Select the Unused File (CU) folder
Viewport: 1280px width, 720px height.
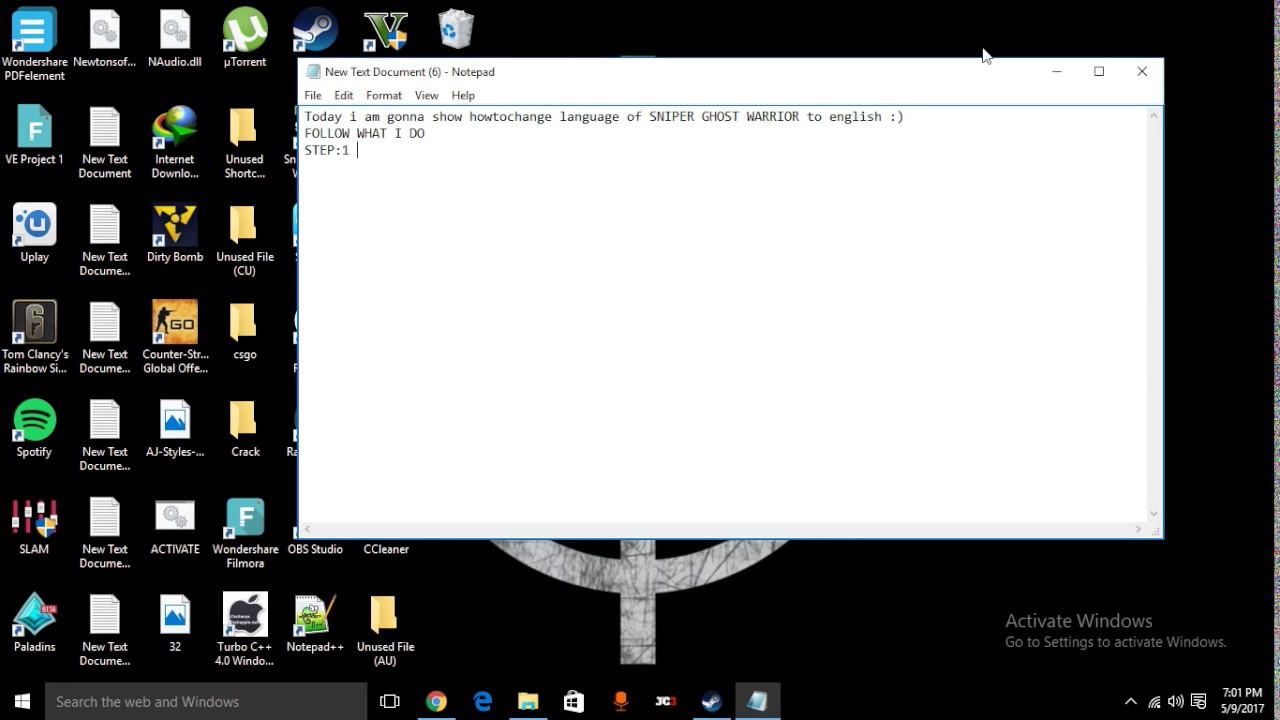pyautogui.click(x=244, y=241)
